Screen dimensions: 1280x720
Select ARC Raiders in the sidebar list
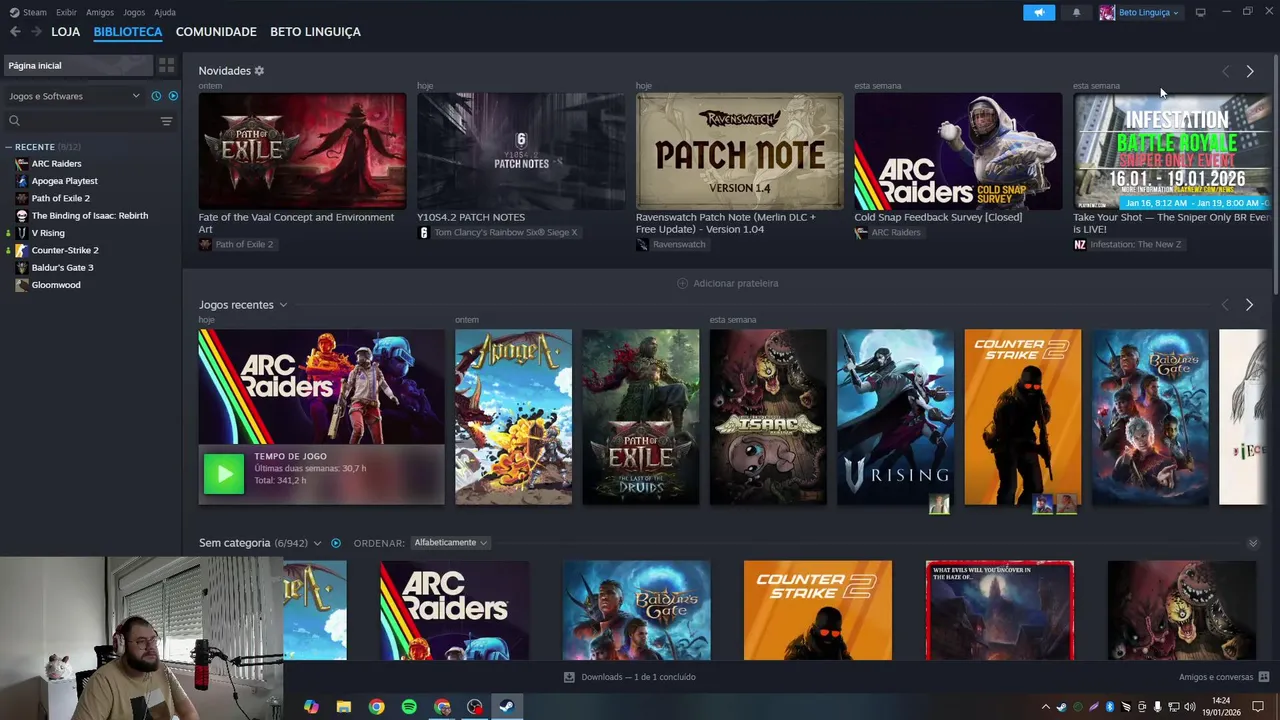click(x=56, y=164)
